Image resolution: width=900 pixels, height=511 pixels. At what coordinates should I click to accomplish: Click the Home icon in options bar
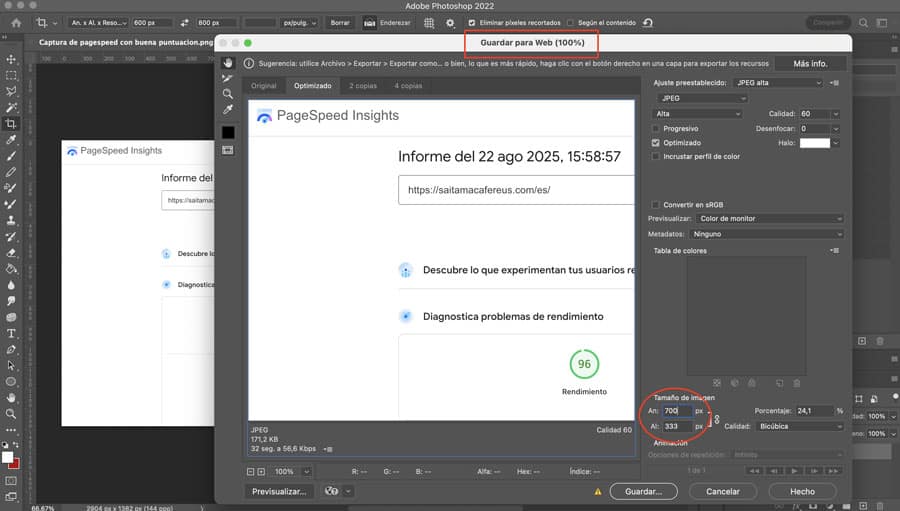(16, 23)
